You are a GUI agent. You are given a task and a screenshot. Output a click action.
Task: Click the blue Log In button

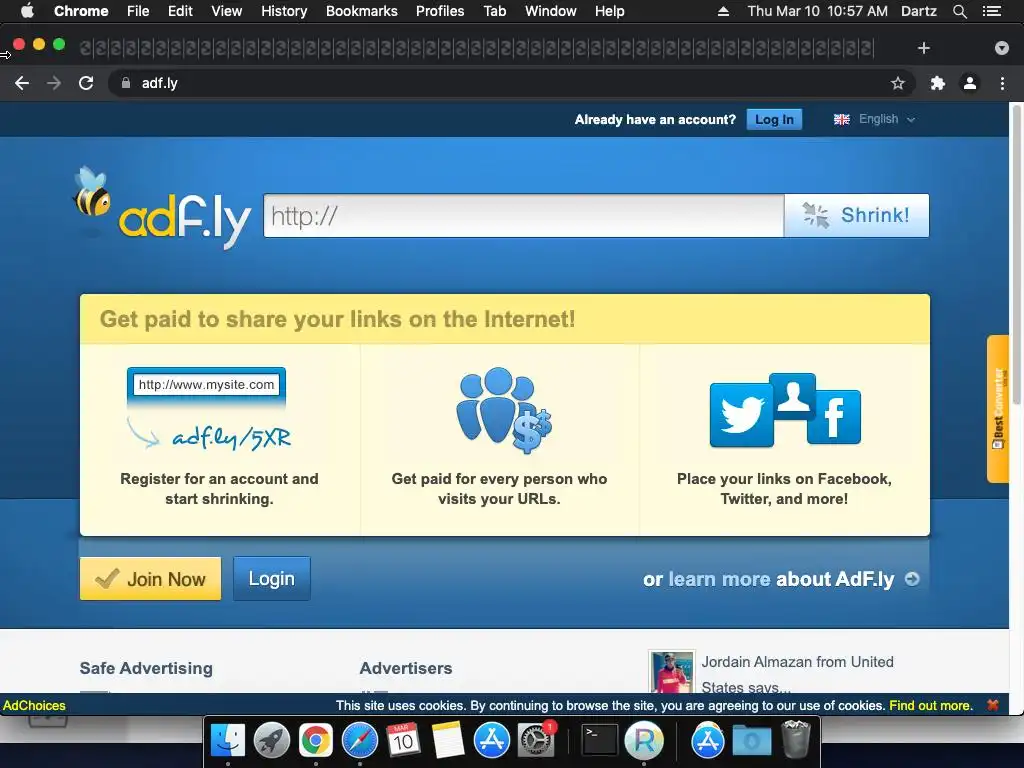coord(774,120)
